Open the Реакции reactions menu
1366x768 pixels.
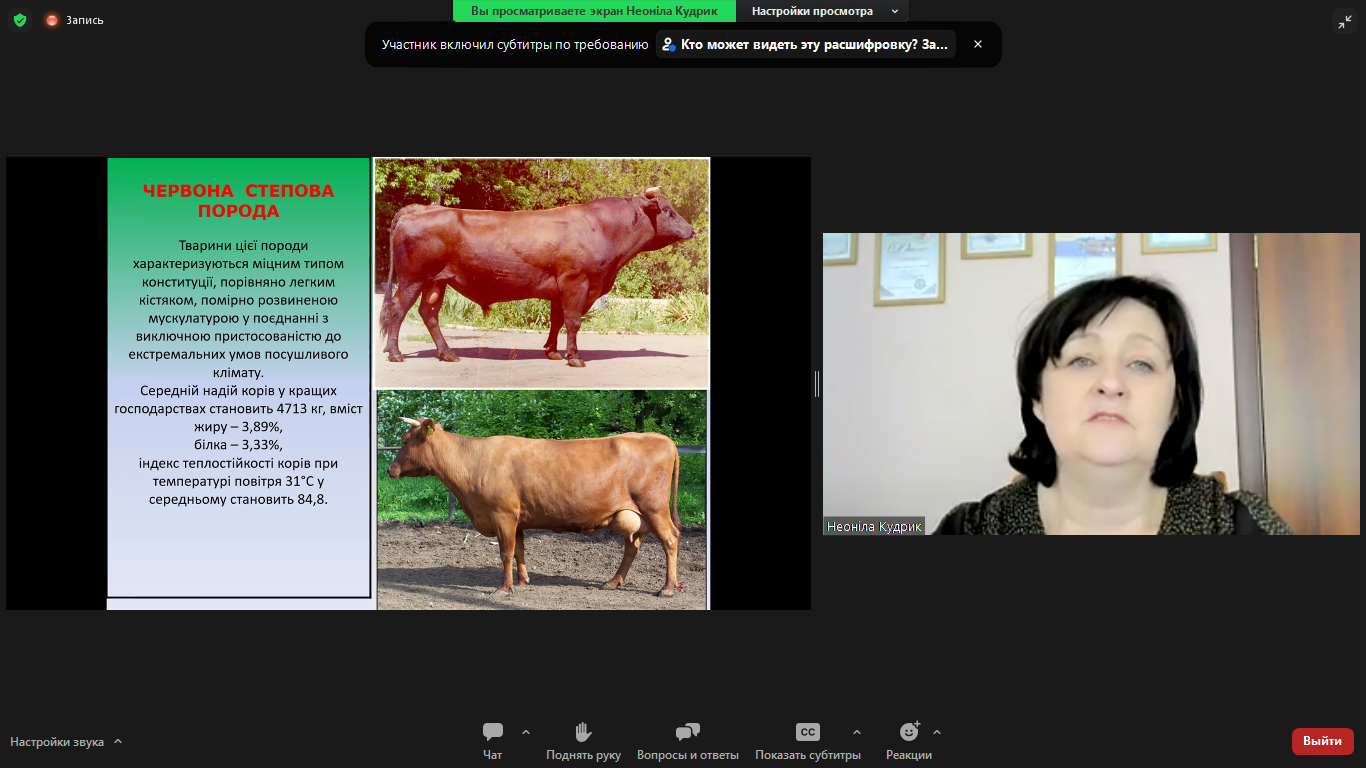tap(909, 741)
